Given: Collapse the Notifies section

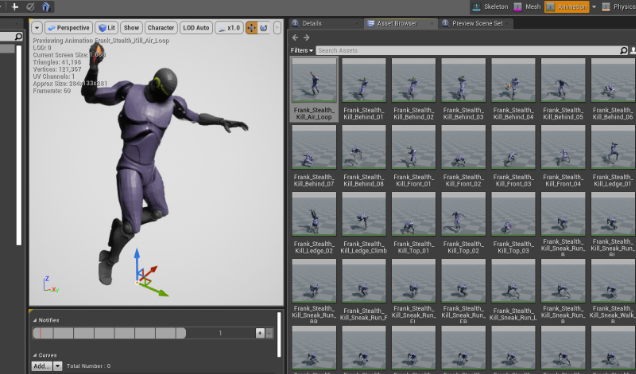Looking at the screenshot, I should tap(35, 320).
